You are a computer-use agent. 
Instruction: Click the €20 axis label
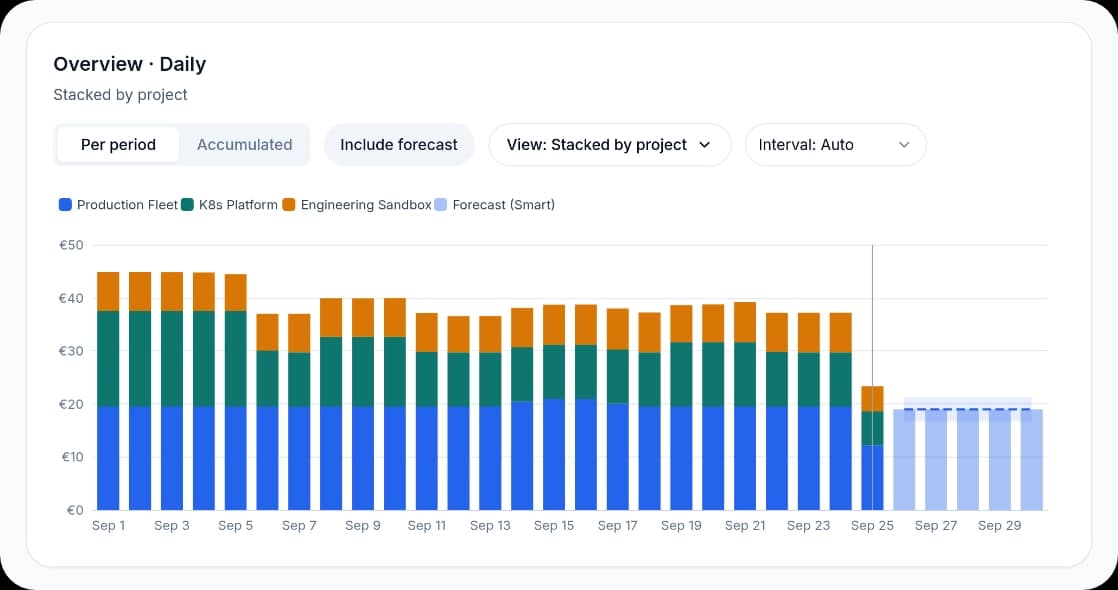point(71,405)
